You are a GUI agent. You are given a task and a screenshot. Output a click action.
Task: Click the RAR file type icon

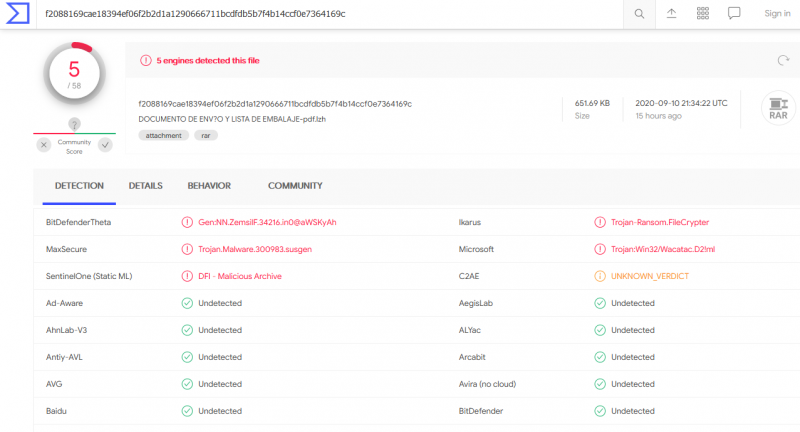pos(777,108)
